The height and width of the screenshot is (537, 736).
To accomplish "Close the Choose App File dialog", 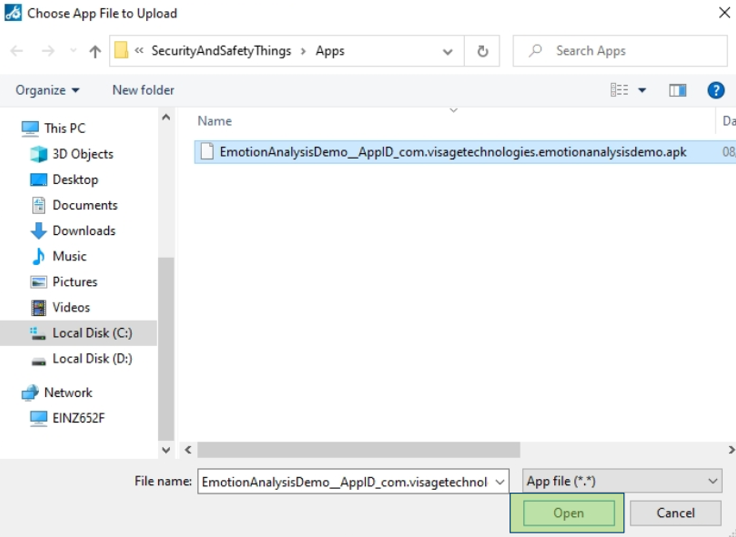I will 724,13.
